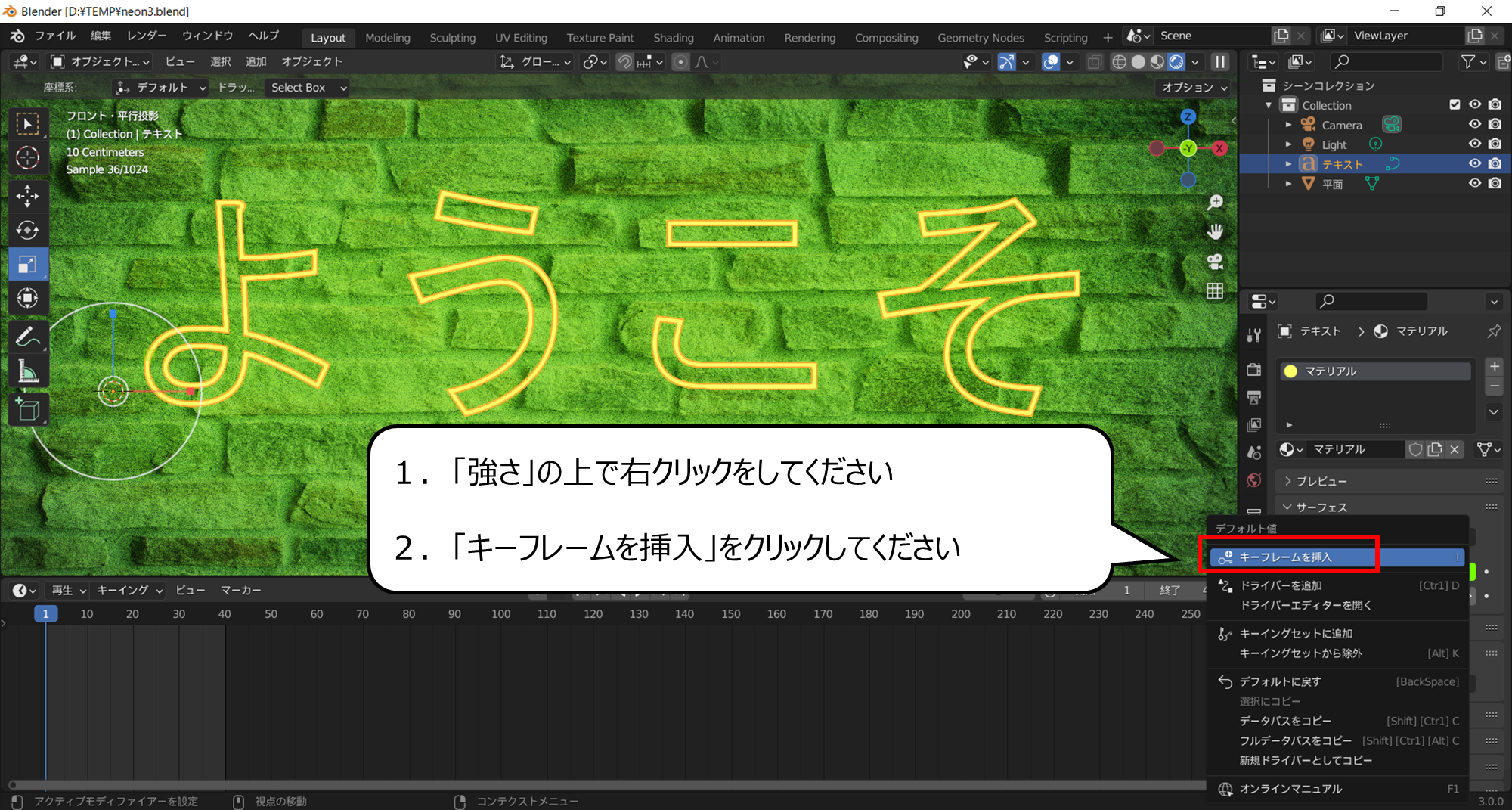The width and height of the screenshot is (1512, 810).
Task: Click the pan view hand icon
Action: point(1215,232)
